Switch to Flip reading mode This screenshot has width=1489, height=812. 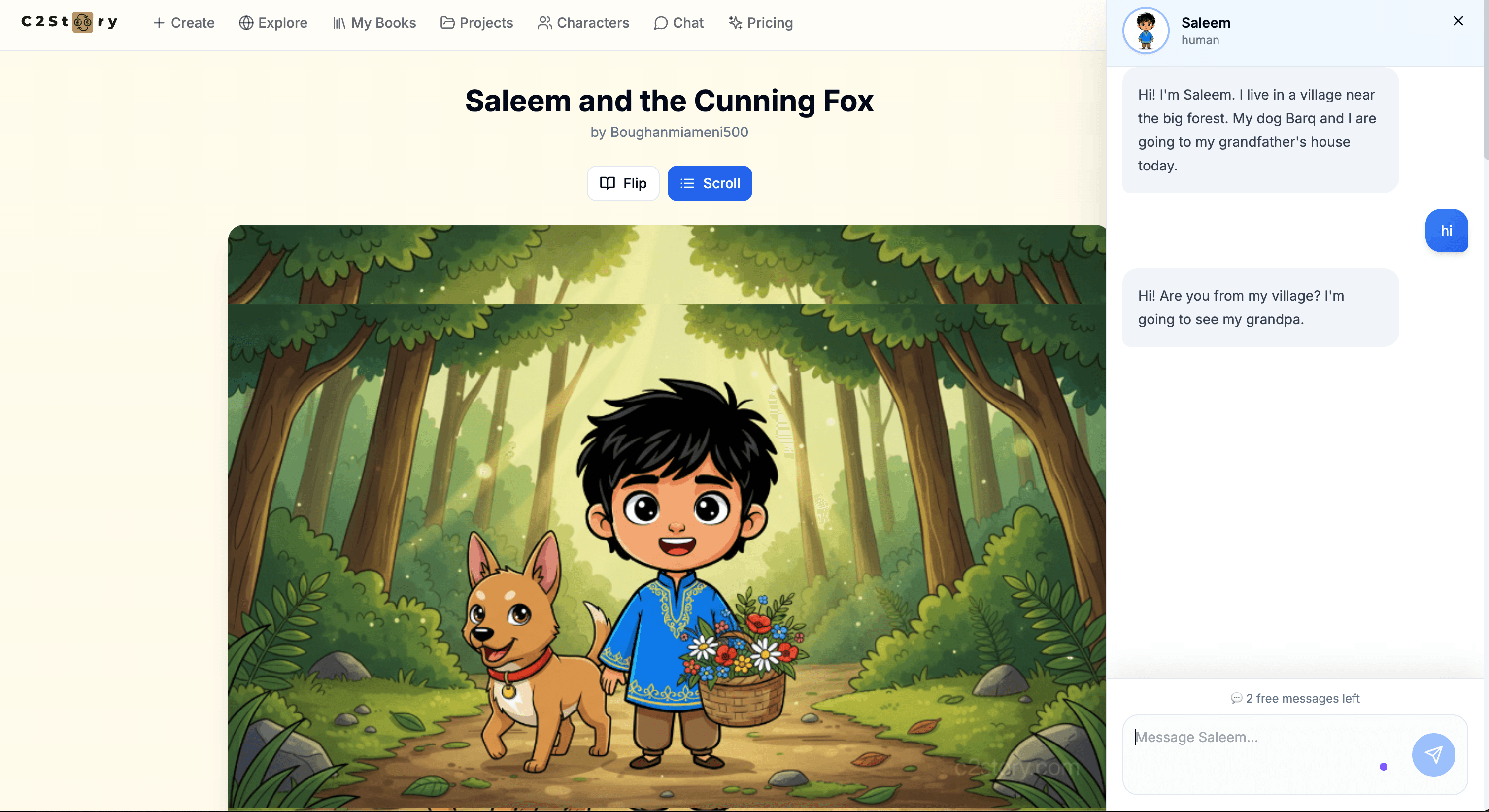(x=622, y=183)
